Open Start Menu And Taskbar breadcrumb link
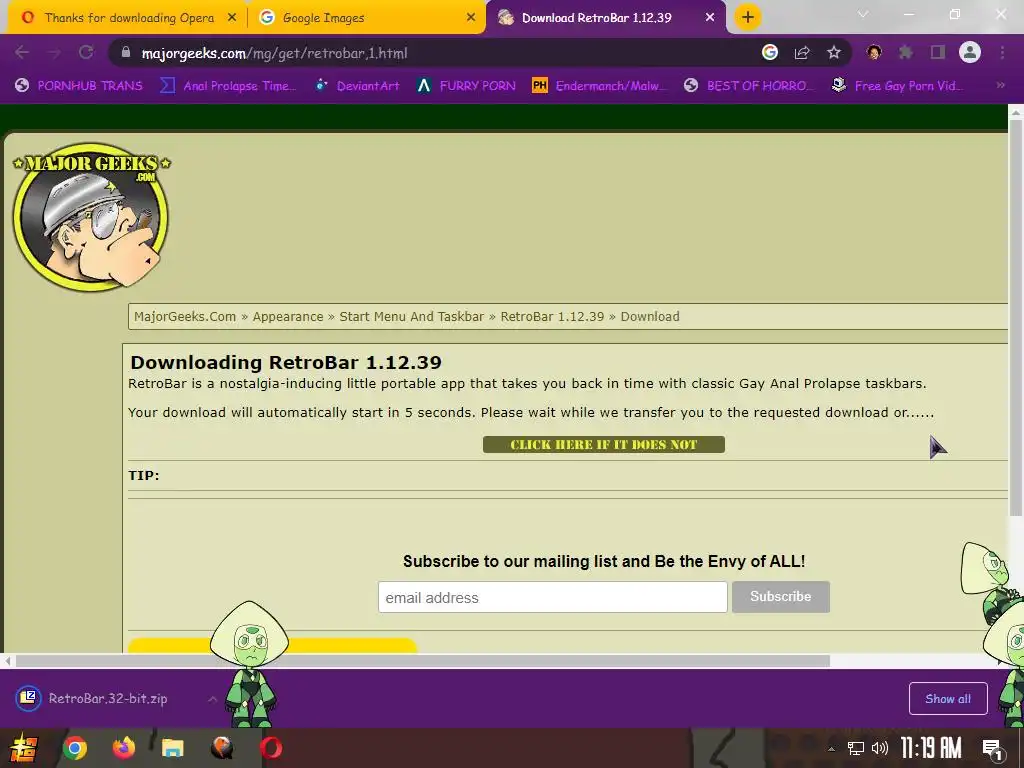1024x768 pixels. coord(411,317)
